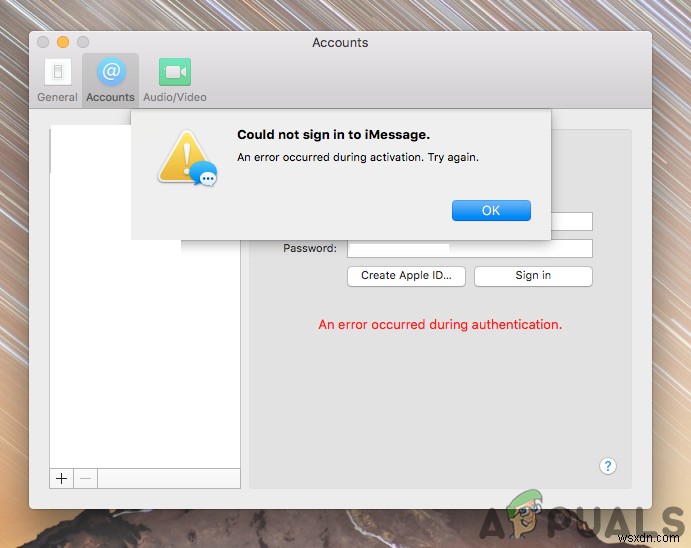
Task: Open the General preferences tab
Action: pyautogui.click(x=57, y=81)
